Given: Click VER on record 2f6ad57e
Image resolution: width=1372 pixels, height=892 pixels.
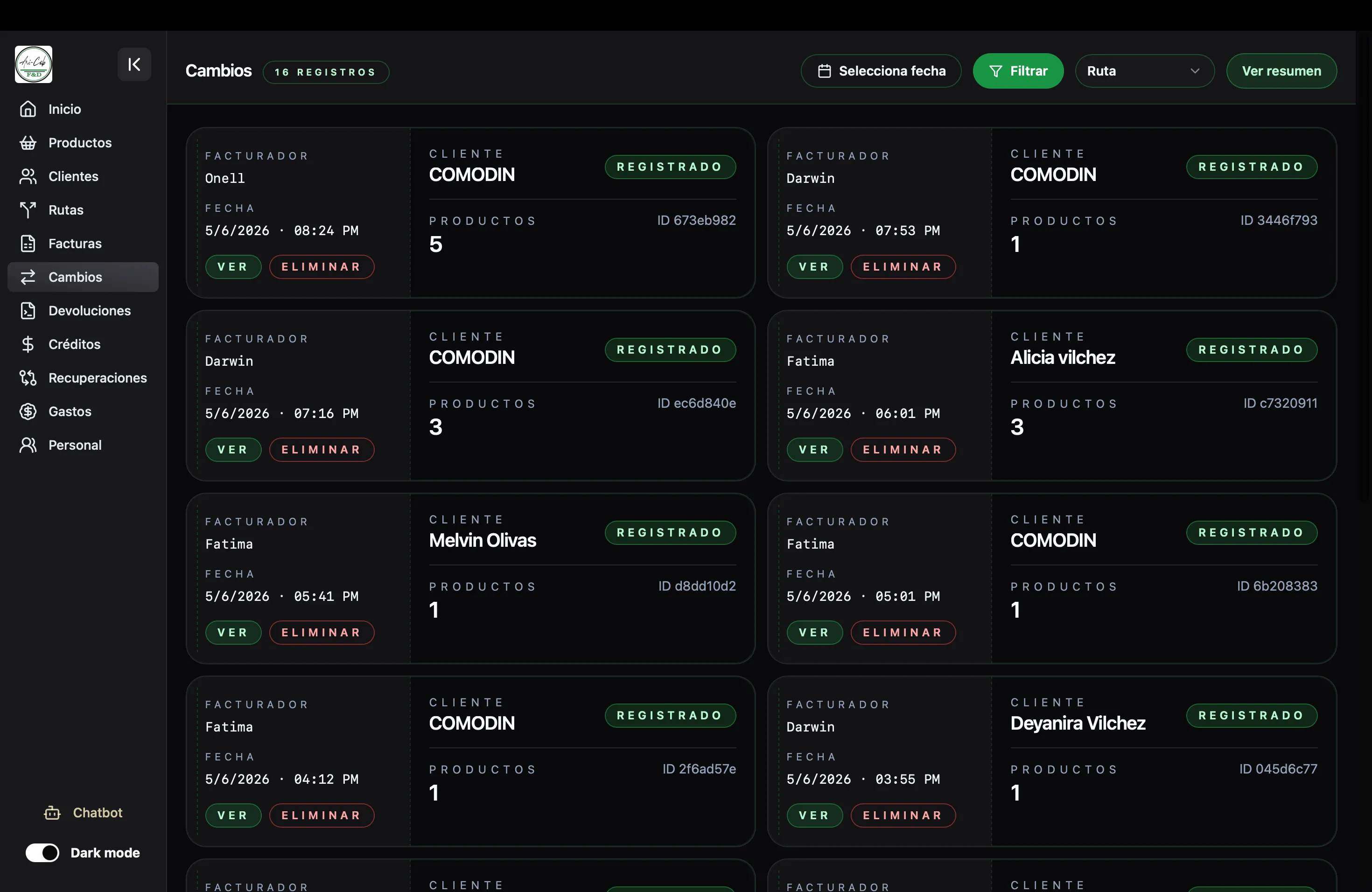Looking at the screenshot, I should pyautogui.click(x=233, y=815).
